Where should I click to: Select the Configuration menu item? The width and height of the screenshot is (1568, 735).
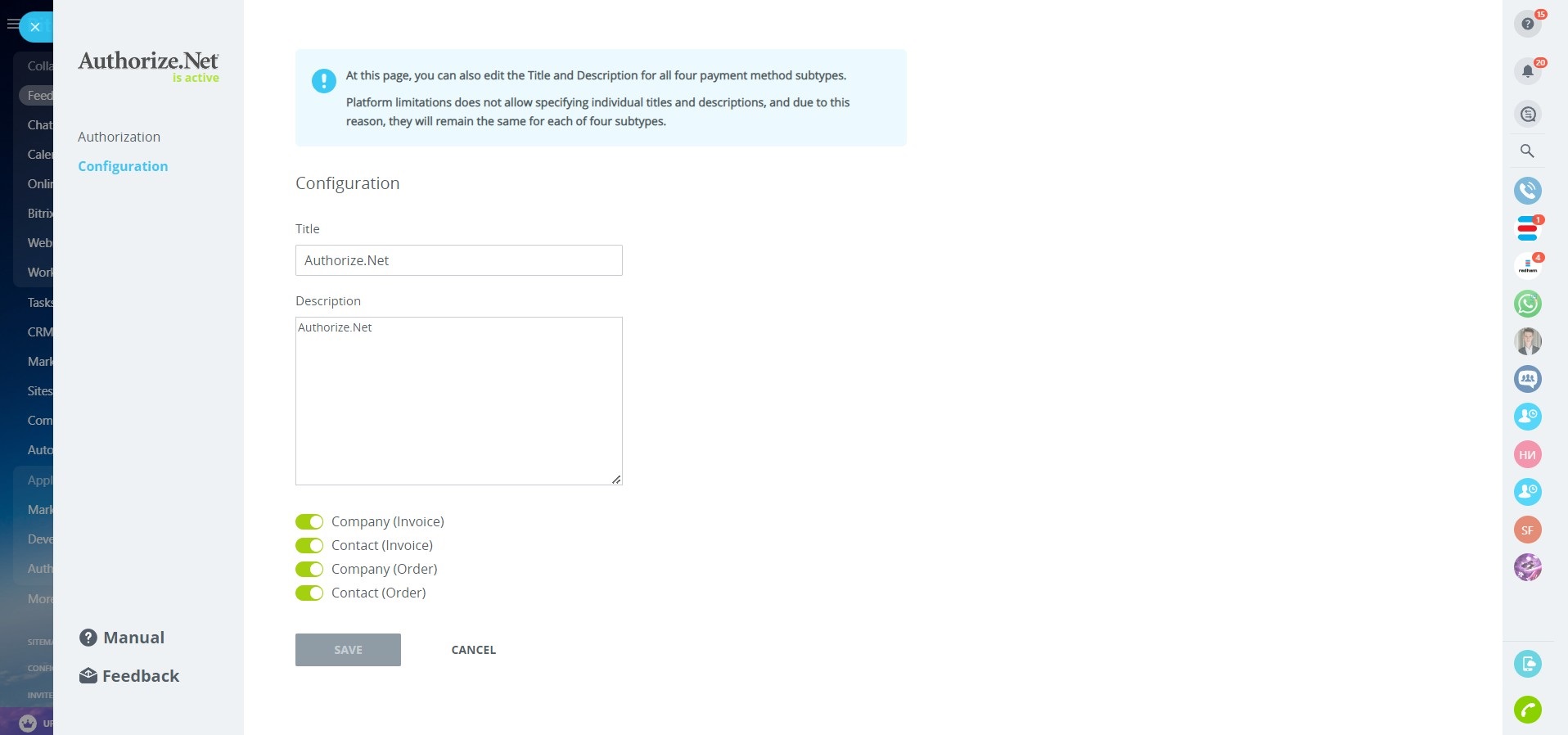pos(123,166)
